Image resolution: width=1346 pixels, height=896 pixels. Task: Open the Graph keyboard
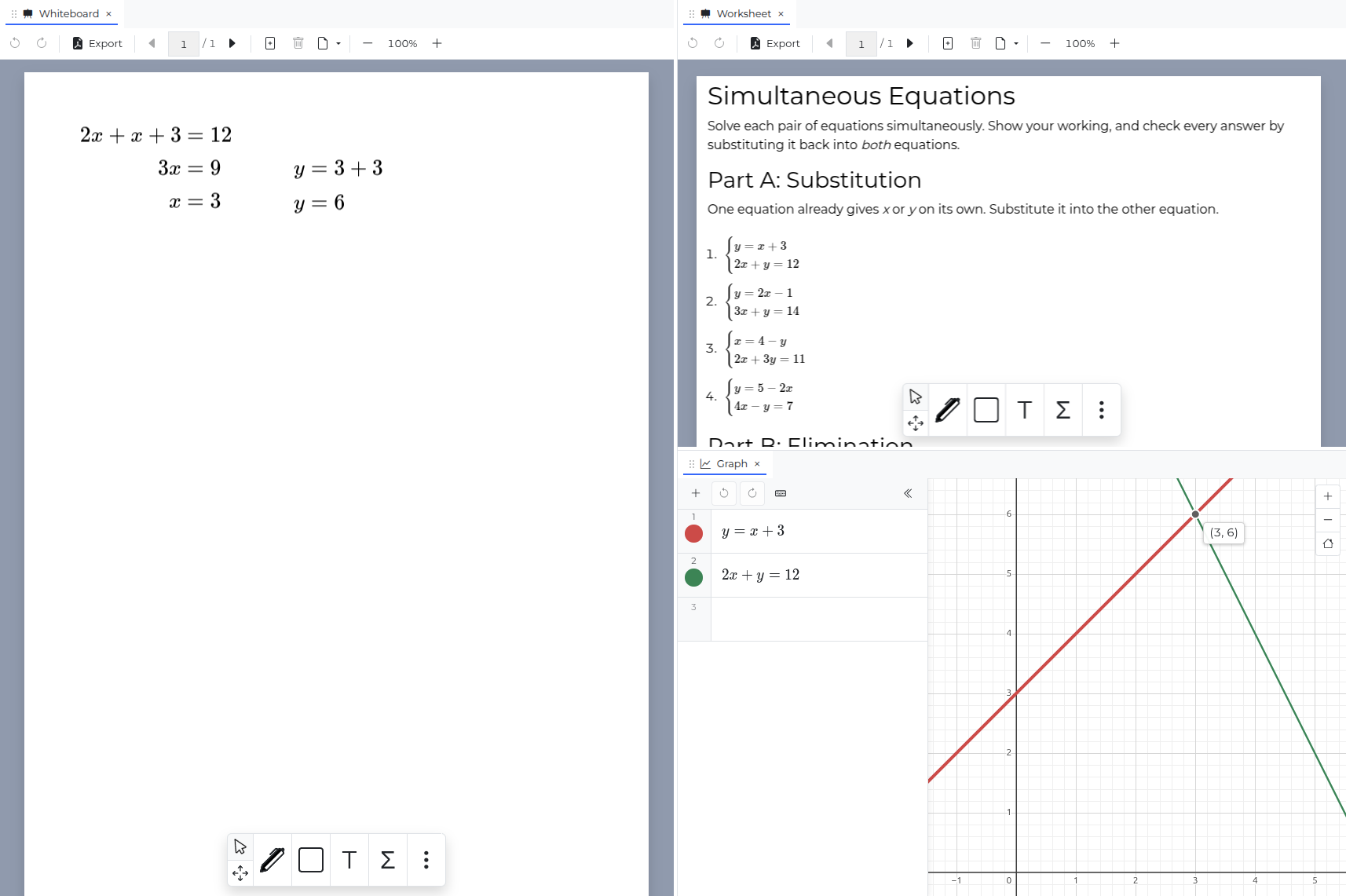coord(781,493)
